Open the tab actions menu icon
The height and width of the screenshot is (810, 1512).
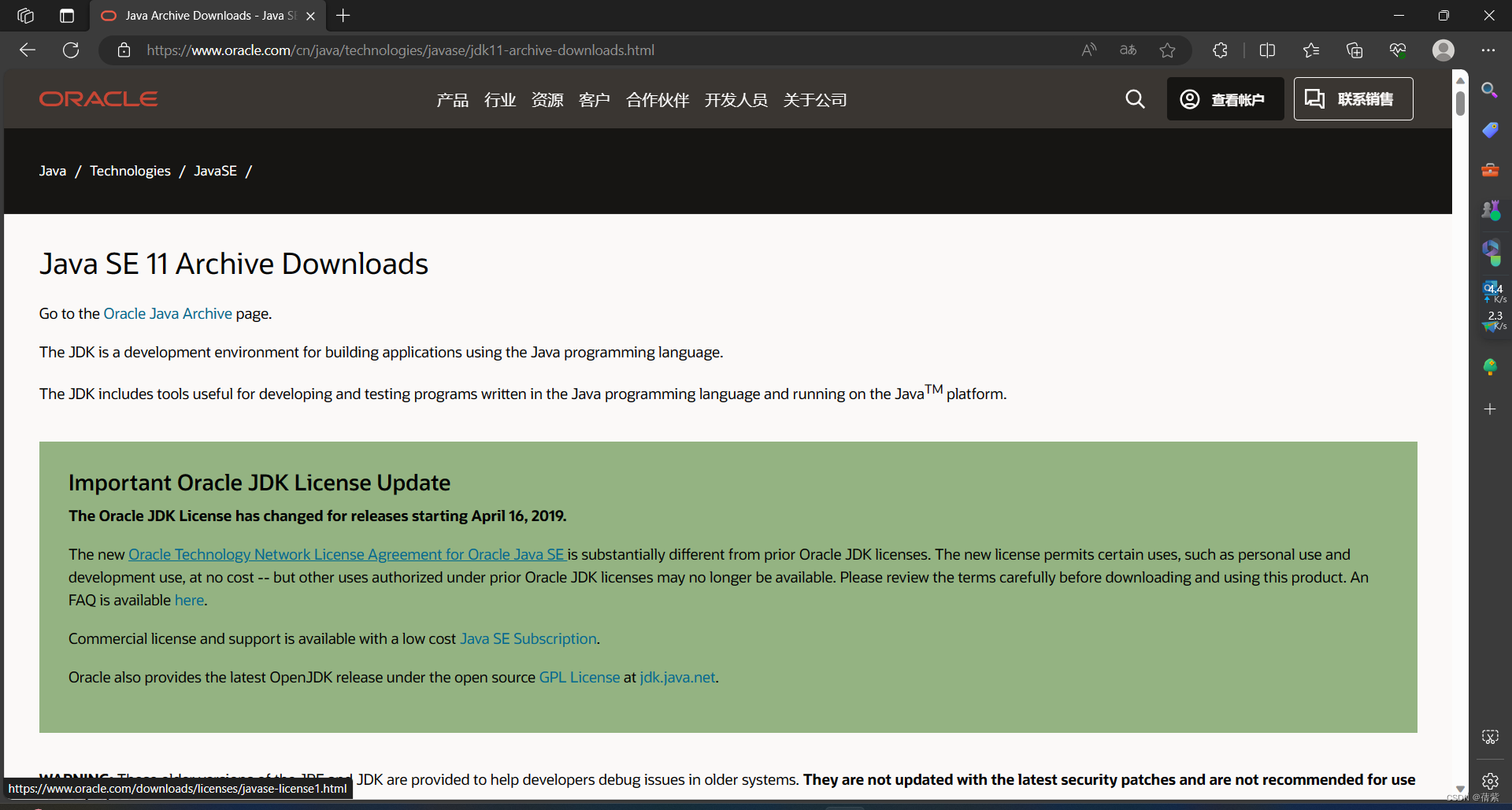pyautogui.click(x=67, y=16)
